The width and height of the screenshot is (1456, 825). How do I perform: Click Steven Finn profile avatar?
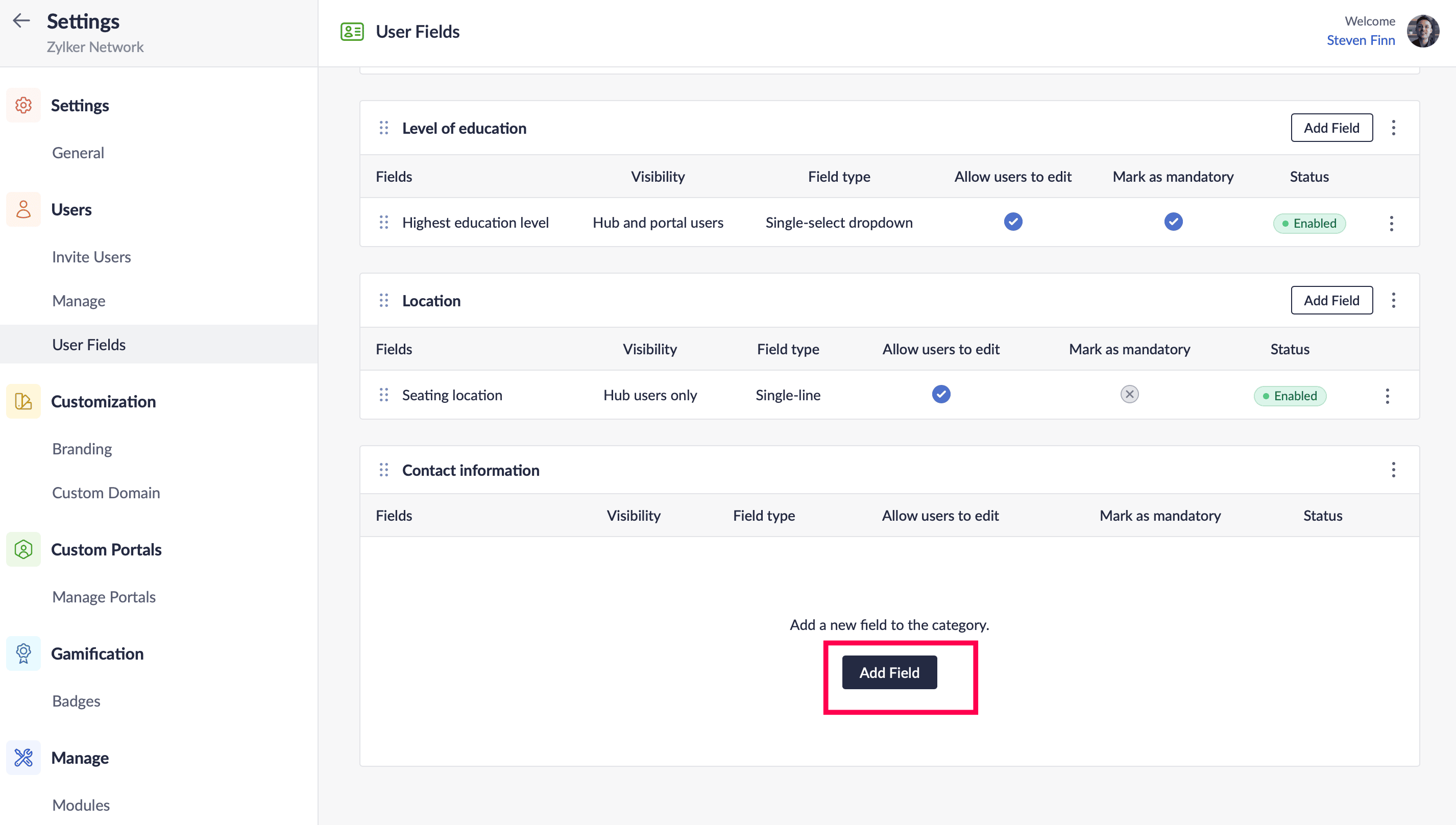(x=1423, y=31)
